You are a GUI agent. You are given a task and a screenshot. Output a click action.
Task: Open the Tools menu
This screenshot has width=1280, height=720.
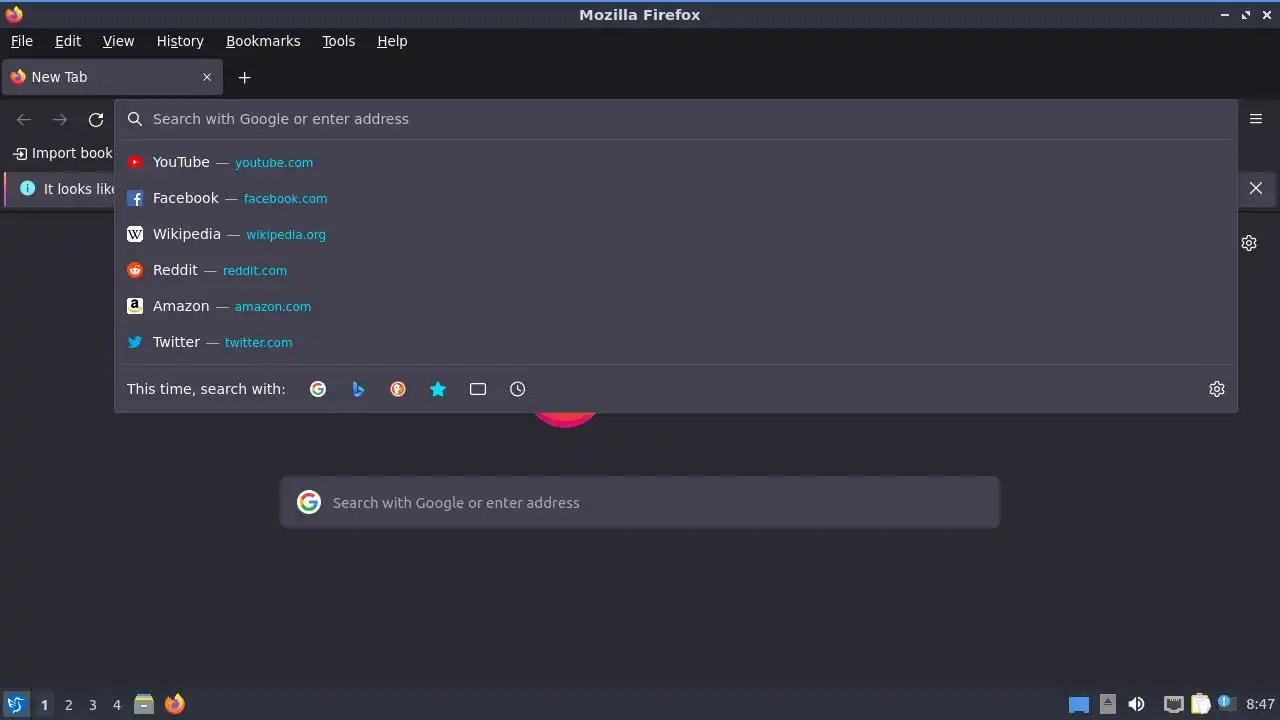[x=339, y=41]
